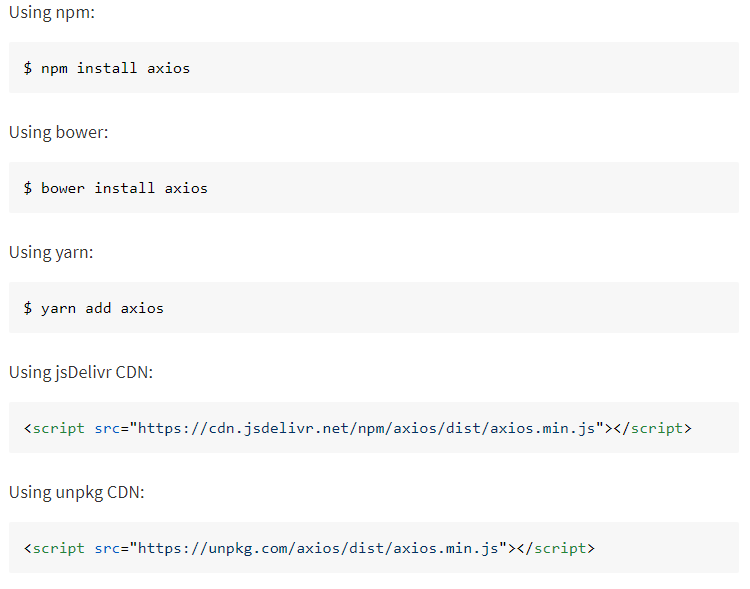The image size is (750, 589).
Task: Click the closing script tag in jsDelivr snippet
Action: pyautogui.click(x=652, y=428)
